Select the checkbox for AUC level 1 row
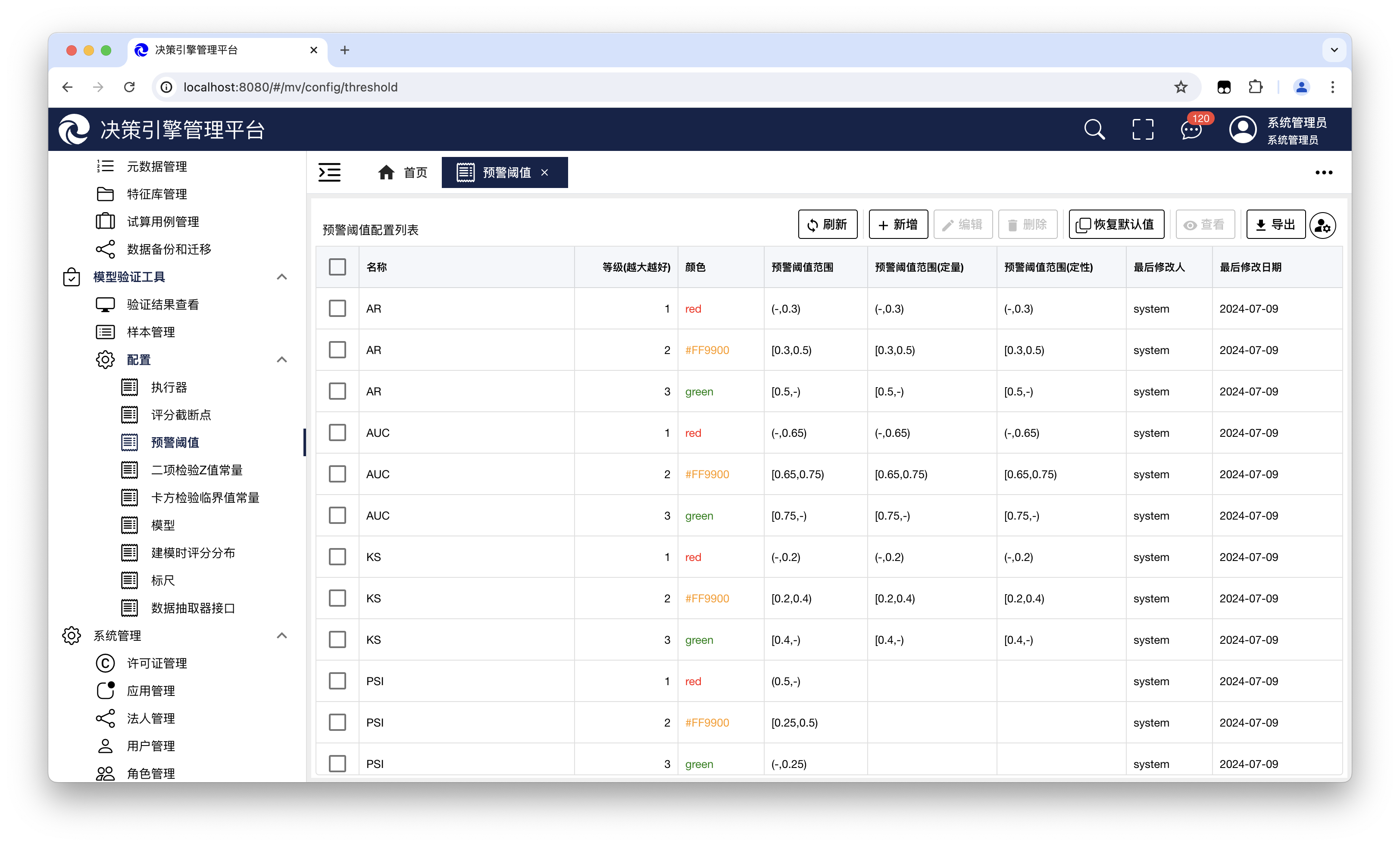The width and height of the screenshot is (1400, 846). coord(337,432)
